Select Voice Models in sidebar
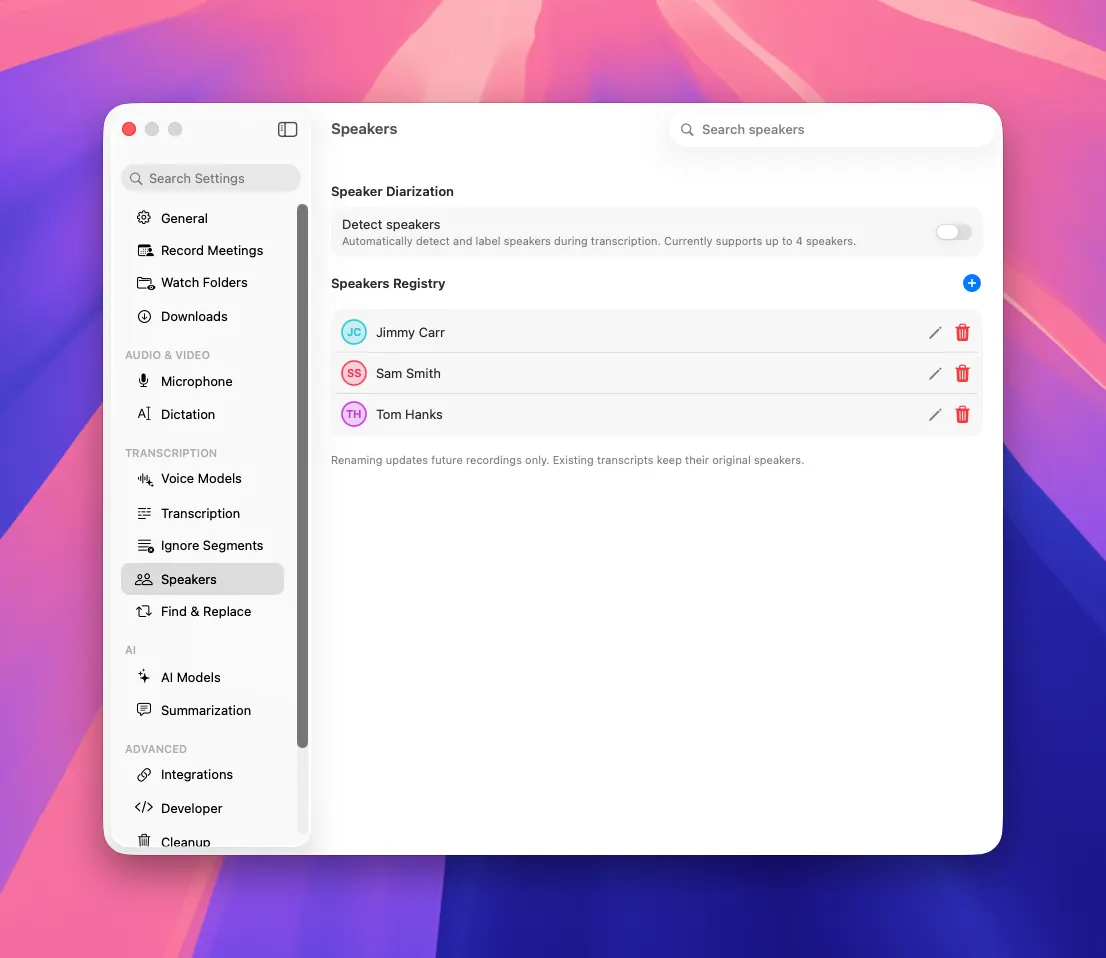This screenshot has width=1106, height=958. [202, 478]
